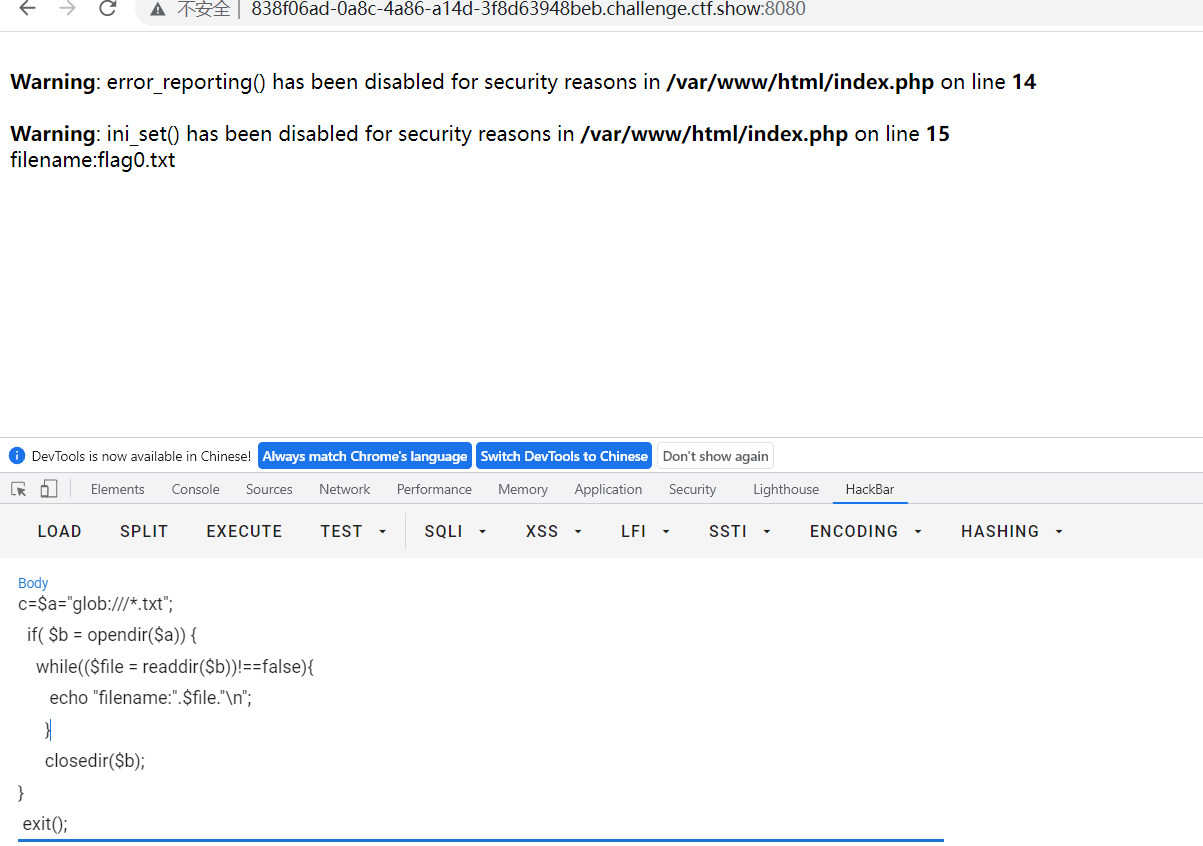This screenshot has width=1203, height=846.
Task: Switch to the Network tab
Action: (345, 489)
